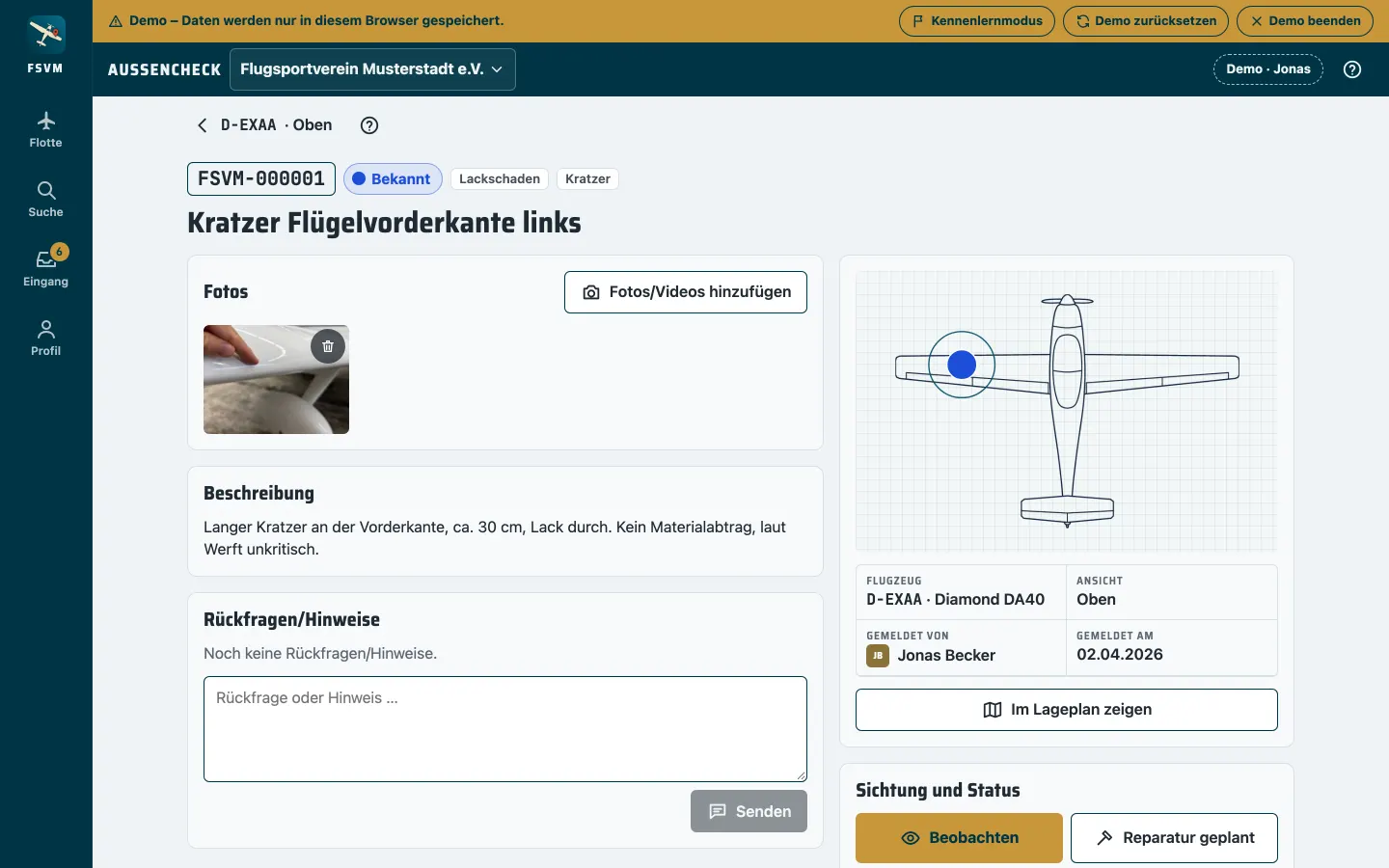Click Fotos/Videos hinzufügen button
1389x868 pixels.
coord(686,292)
